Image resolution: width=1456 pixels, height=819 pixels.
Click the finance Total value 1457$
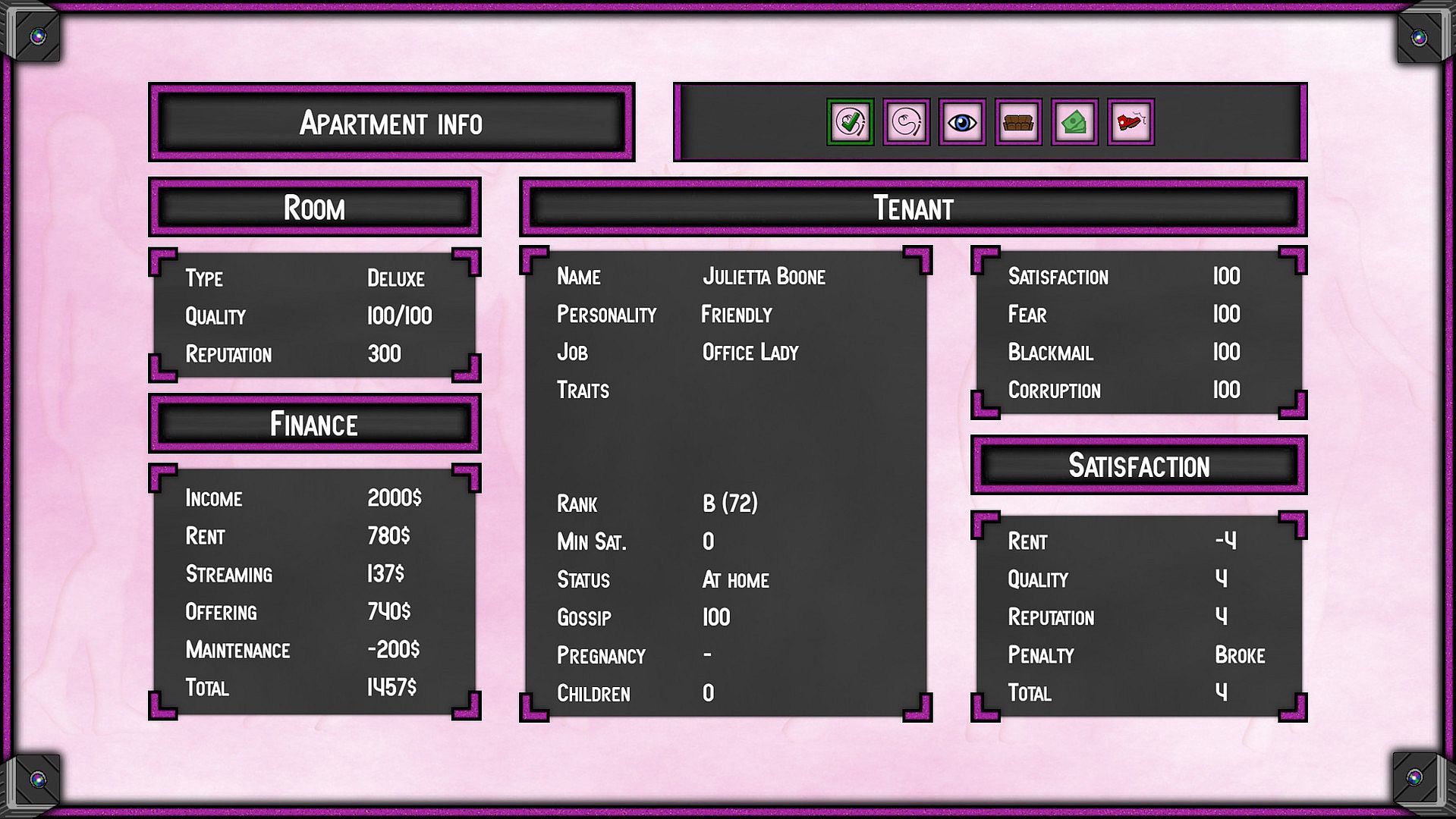pyautogui.click(x=392, y=687)
